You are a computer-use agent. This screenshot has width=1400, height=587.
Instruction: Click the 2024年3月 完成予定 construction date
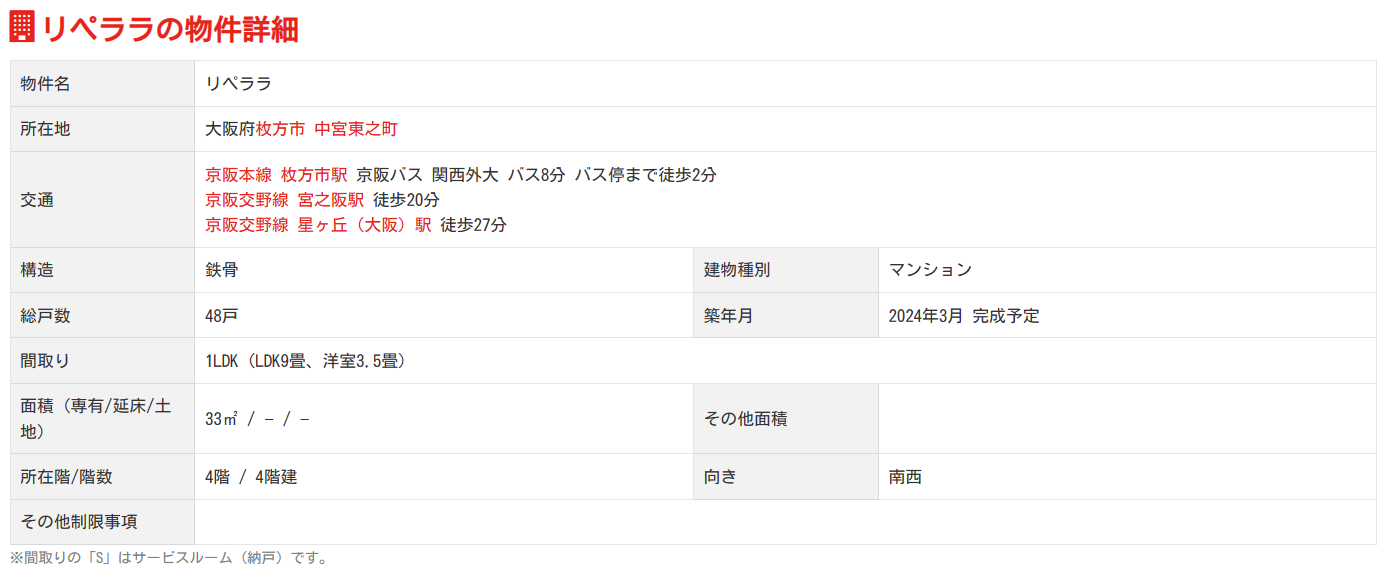pyautogui.click(x=964, y=316)
